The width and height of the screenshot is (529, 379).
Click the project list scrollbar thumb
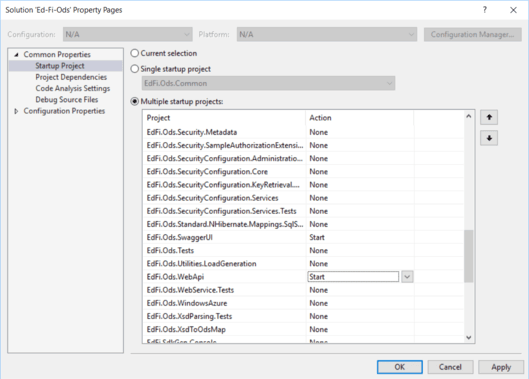point(468,256)
